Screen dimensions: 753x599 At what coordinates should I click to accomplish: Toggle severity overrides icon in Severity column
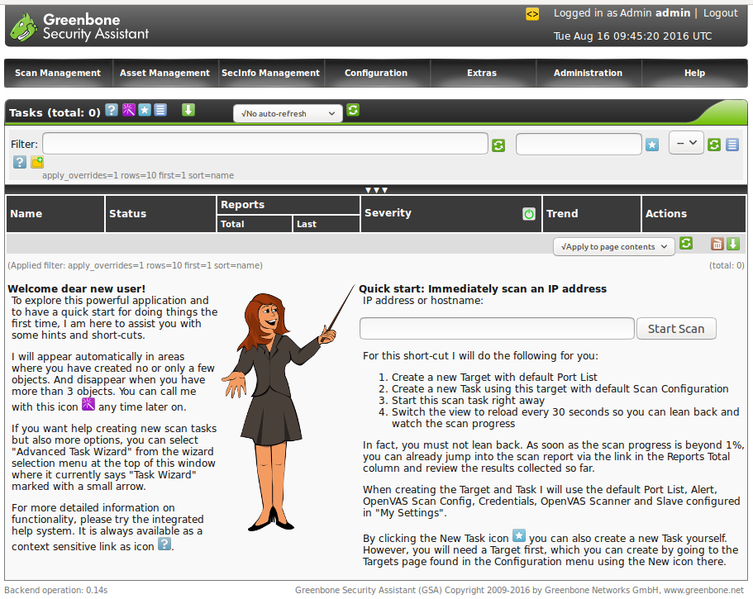pyautogui.click(x=528, y=214)
